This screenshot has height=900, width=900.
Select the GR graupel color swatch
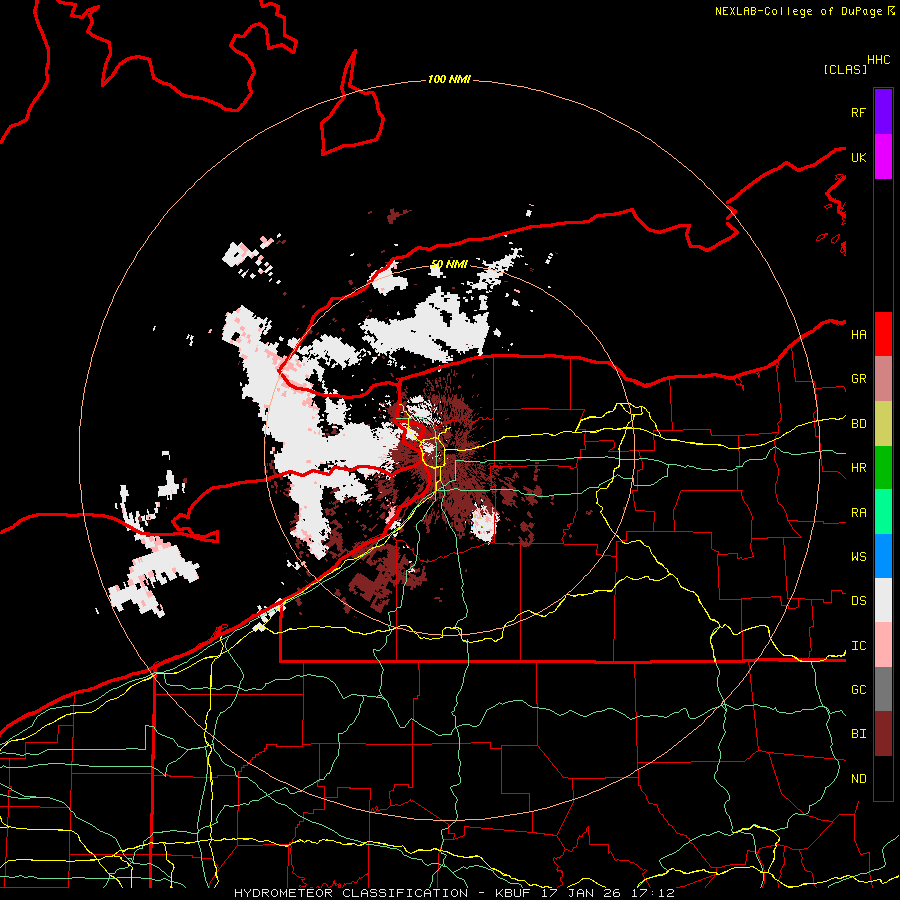click(x=883, y=379)
